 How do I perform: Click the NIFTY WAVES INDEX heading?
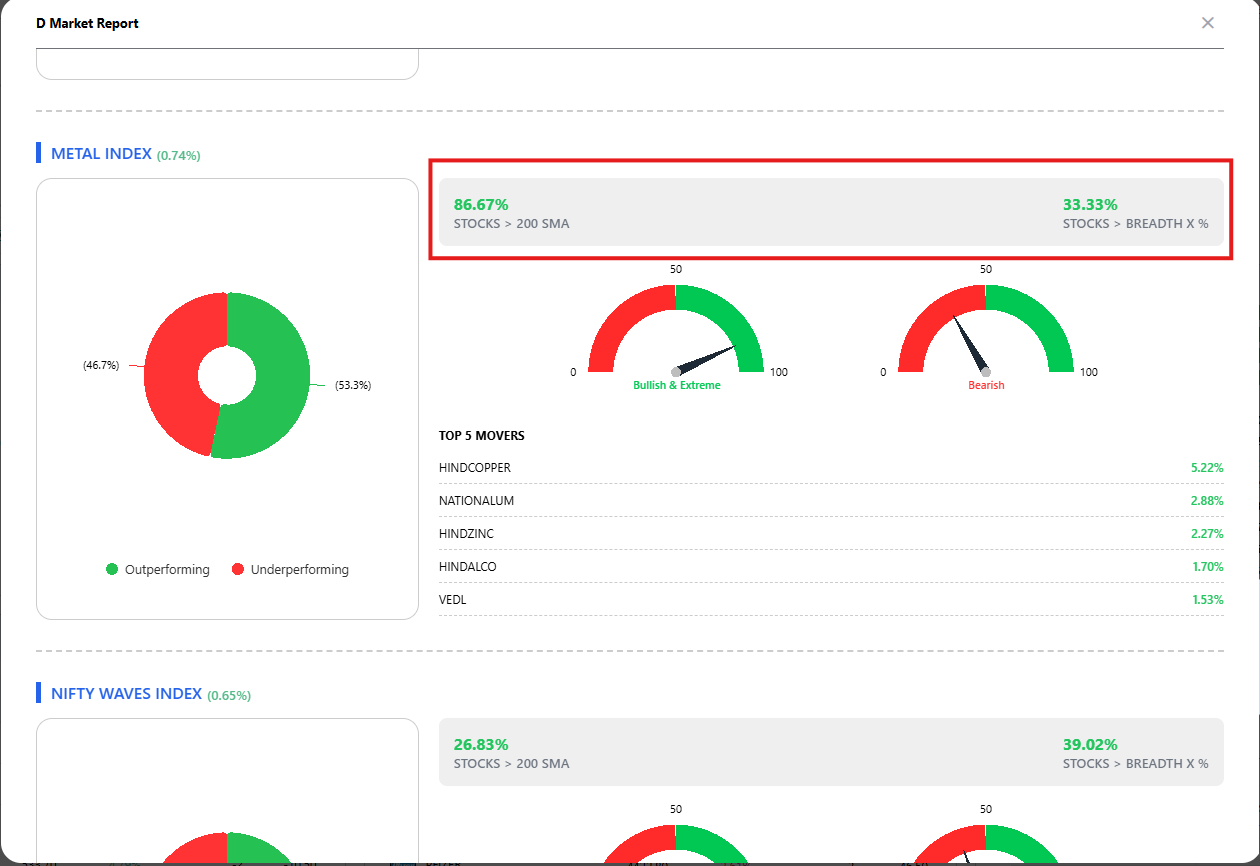pos(126,694)
